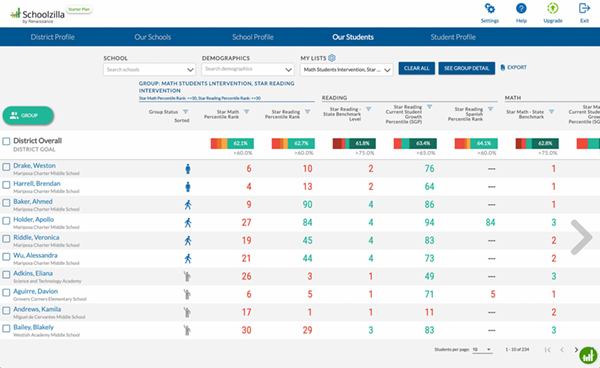Click Harrell, Brendan group status icon
This screenshot has height=368, width=600.
click(188, 187)
